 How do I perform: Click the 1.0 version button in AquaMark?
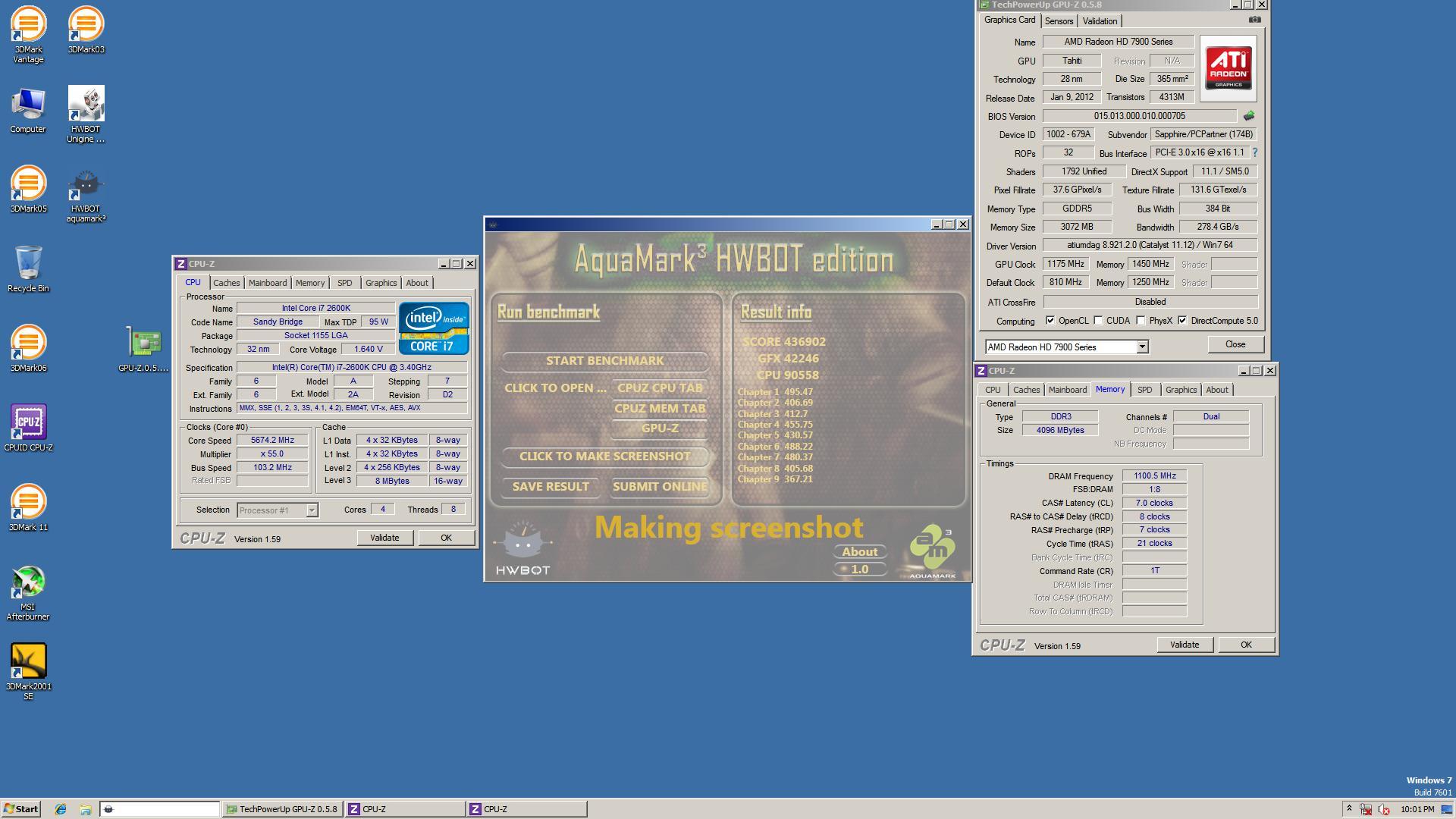(859, 570)
